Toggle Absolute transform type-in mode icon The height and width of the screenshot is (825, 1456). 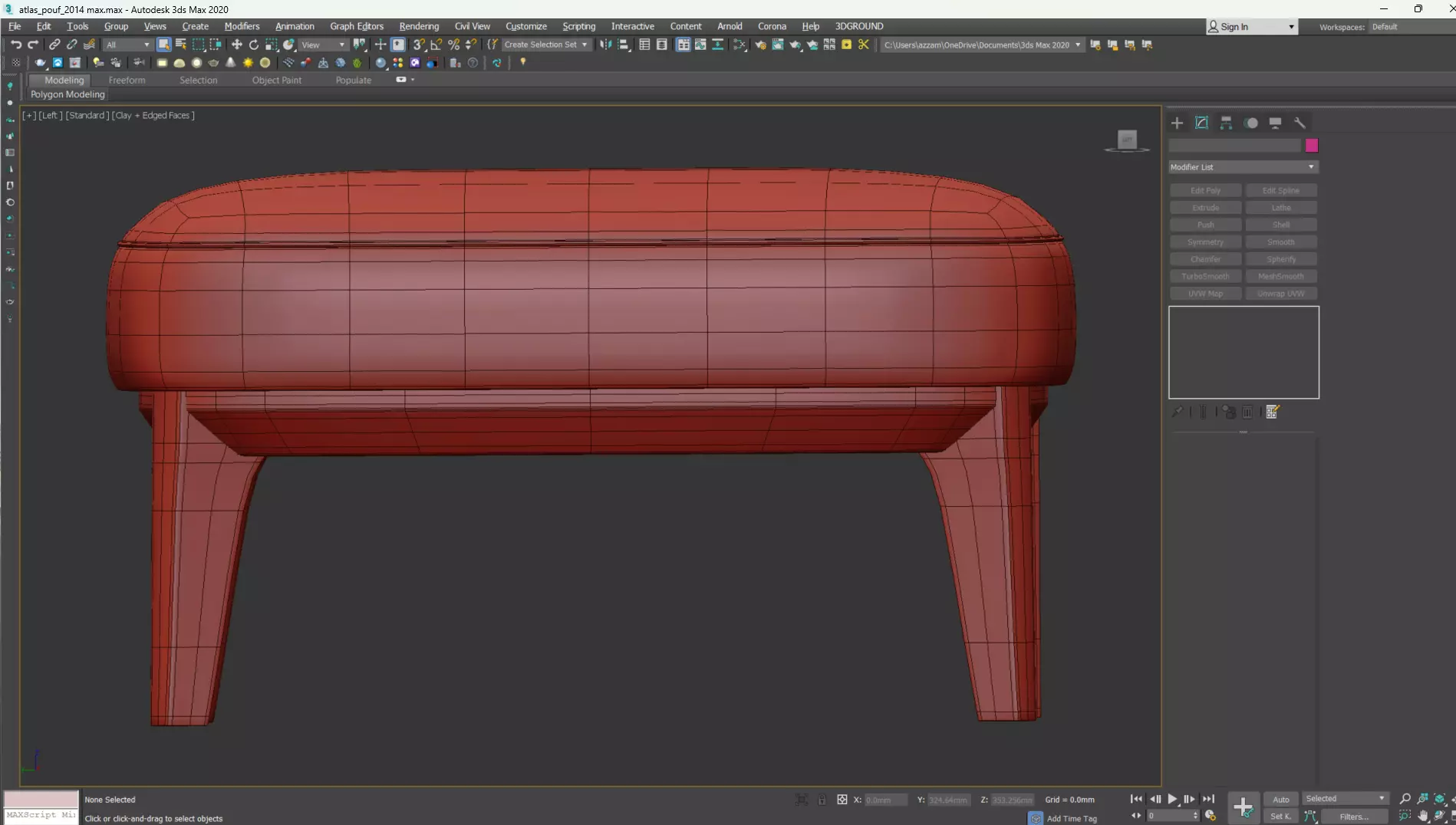coord(842,800)
